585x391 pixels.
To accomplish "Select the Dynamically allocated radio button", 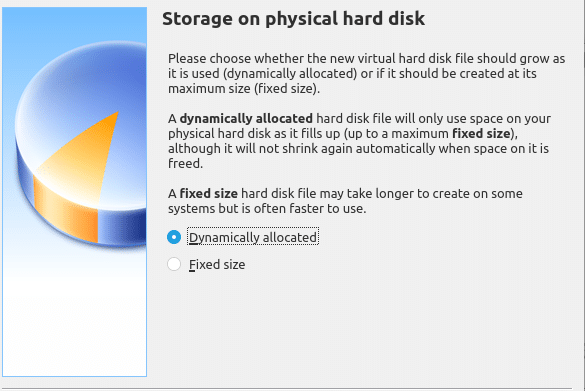I will 174,237.
